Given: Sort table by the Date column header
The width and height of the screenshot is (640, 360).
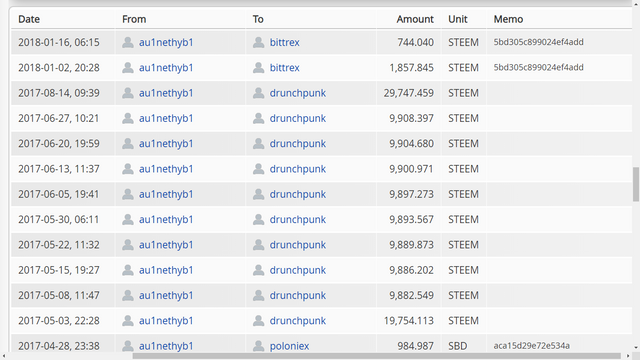Looking at the screenshot, I should click(29, 19).
